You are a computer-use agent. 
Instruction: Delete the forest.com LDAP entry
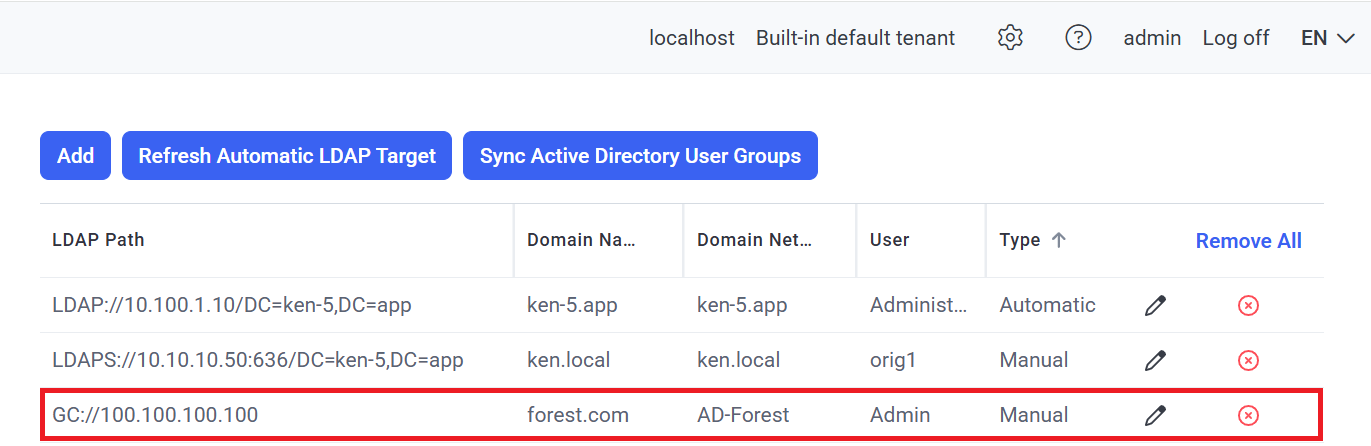1247,415
